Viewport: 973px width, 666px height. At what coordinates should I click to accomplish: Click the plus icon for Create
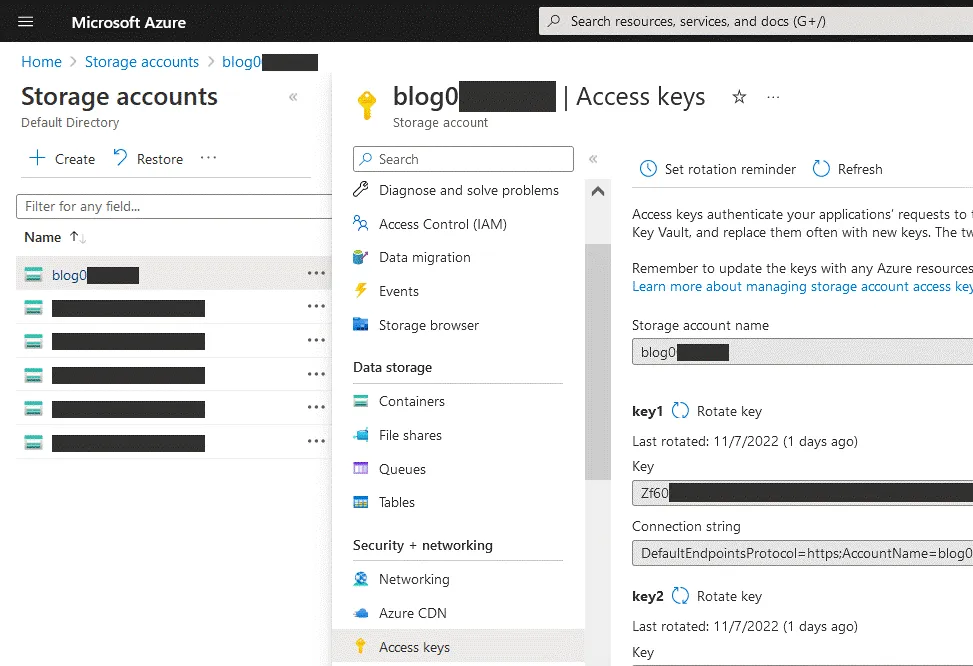37,158
